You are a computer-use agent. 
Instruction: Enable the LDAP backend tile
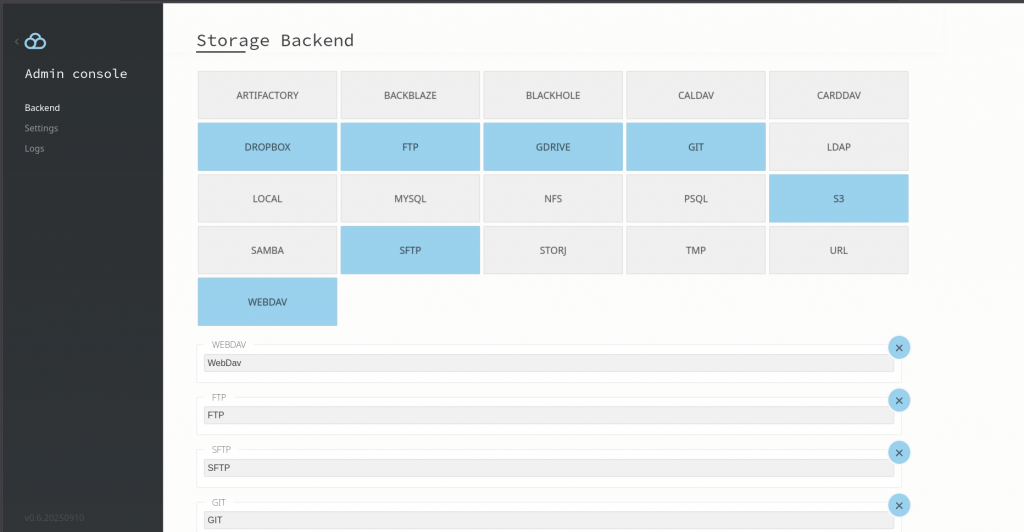point(839,147)
